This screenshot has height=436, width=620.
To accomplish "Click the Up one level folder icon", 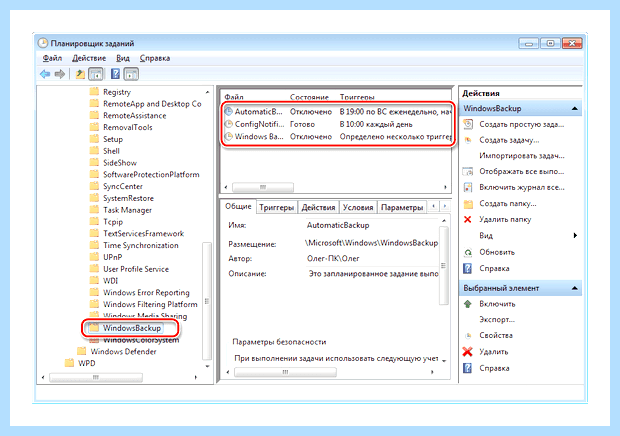I will (80, 74).
